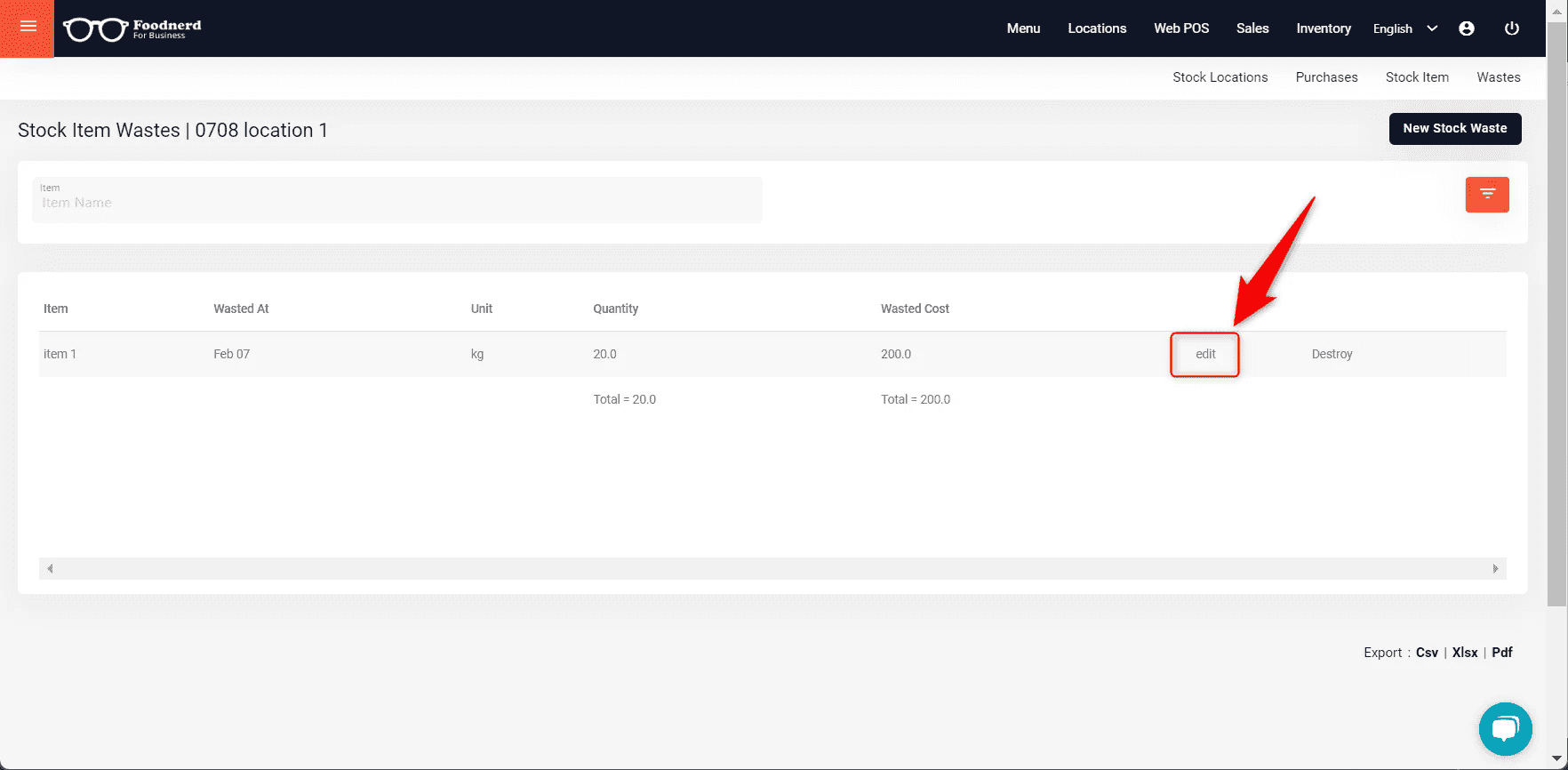Screen dimensions: 1568x770
Task: Export wastes as Csv
Action: click(x=1427, y=653)
